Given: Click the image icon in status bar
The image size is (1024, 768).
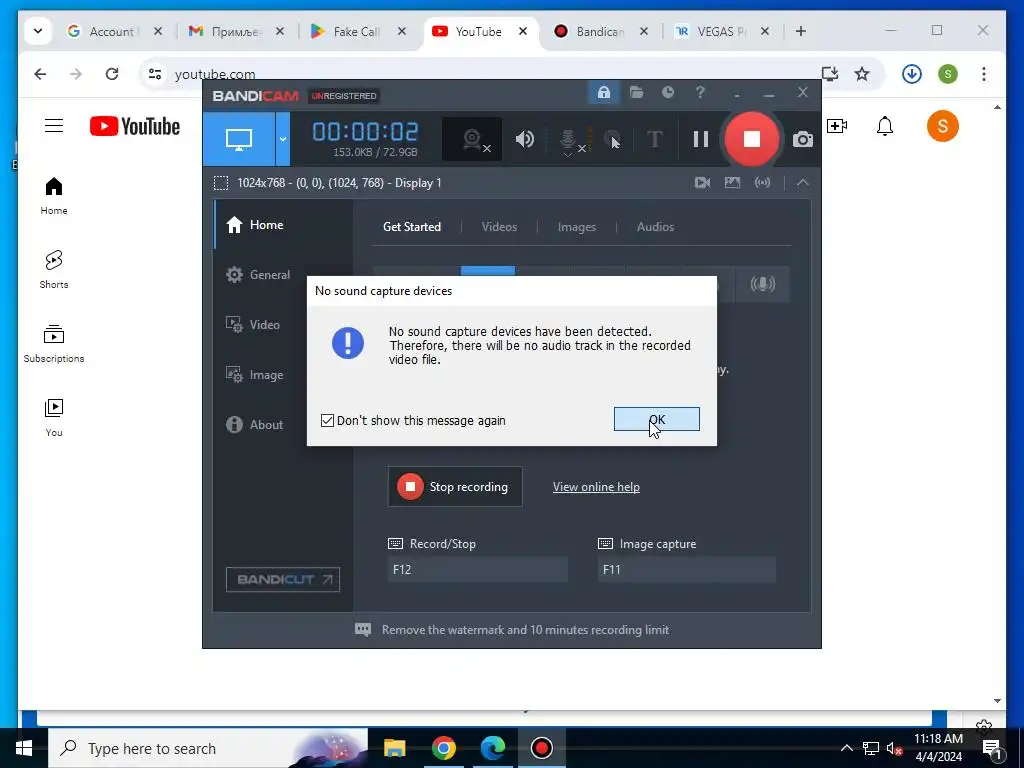Looking at the screenshot, I should (x=732, y=183).
